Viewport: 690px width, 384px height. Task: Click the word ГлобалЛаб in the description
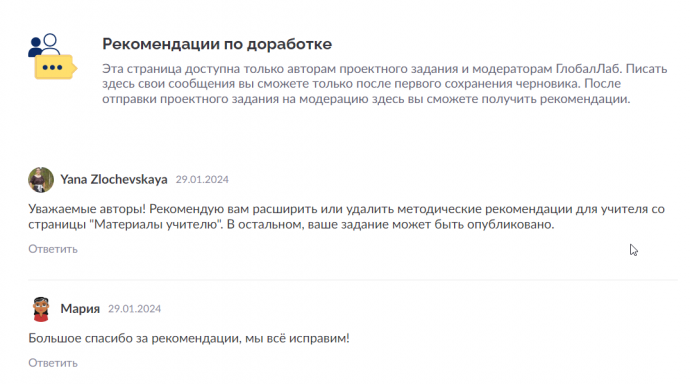coord(589,69)
